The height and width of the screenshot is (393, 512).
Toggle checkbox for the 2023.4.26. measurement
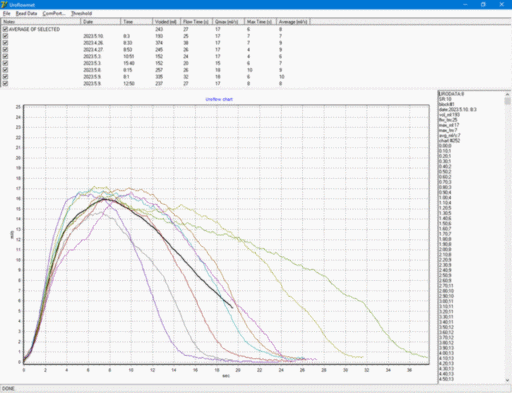5,43
